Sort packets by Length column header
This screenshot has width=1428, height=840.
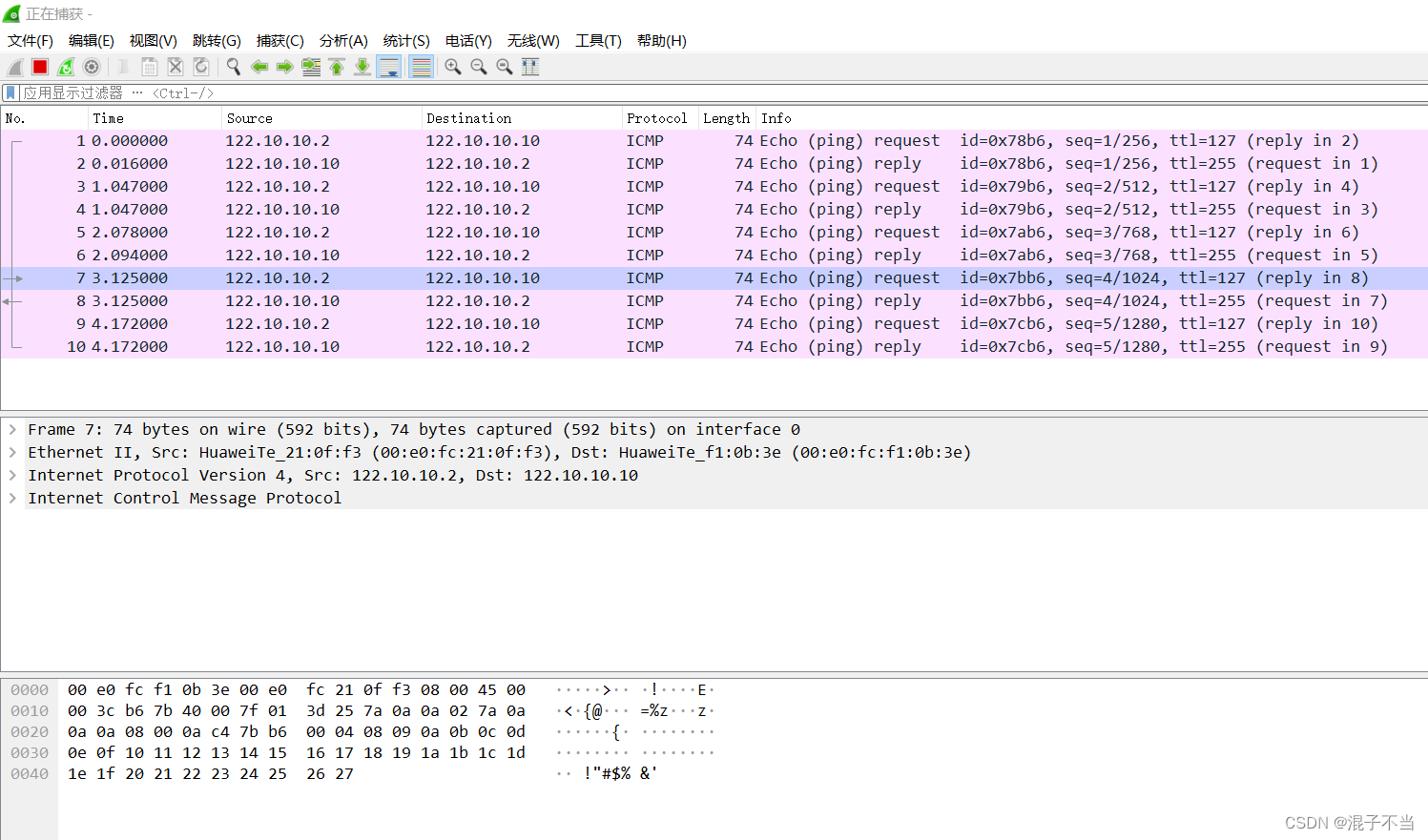tap(727, 118)
